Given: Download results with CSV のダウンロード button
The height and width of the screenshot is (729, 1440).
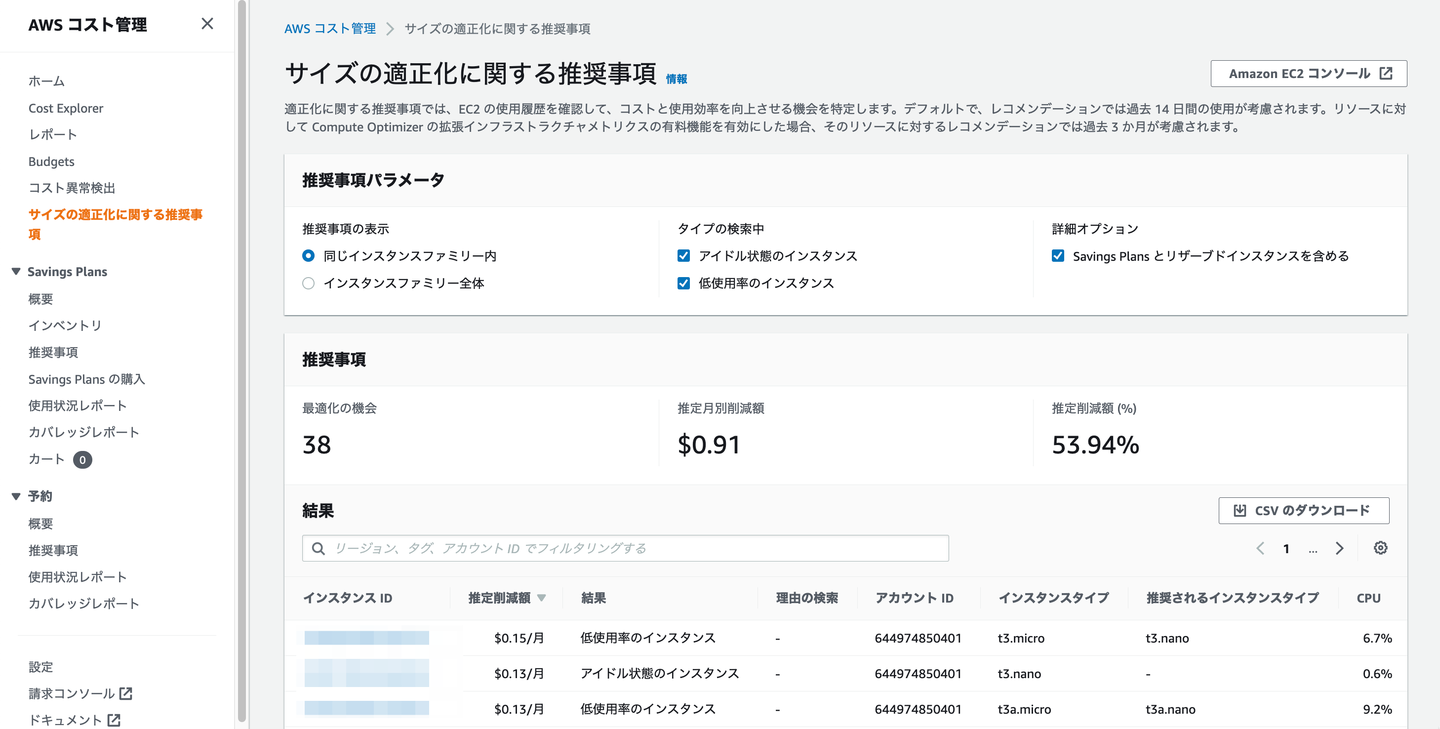Looking at the screenshot, I should (x=1303, y=510).
